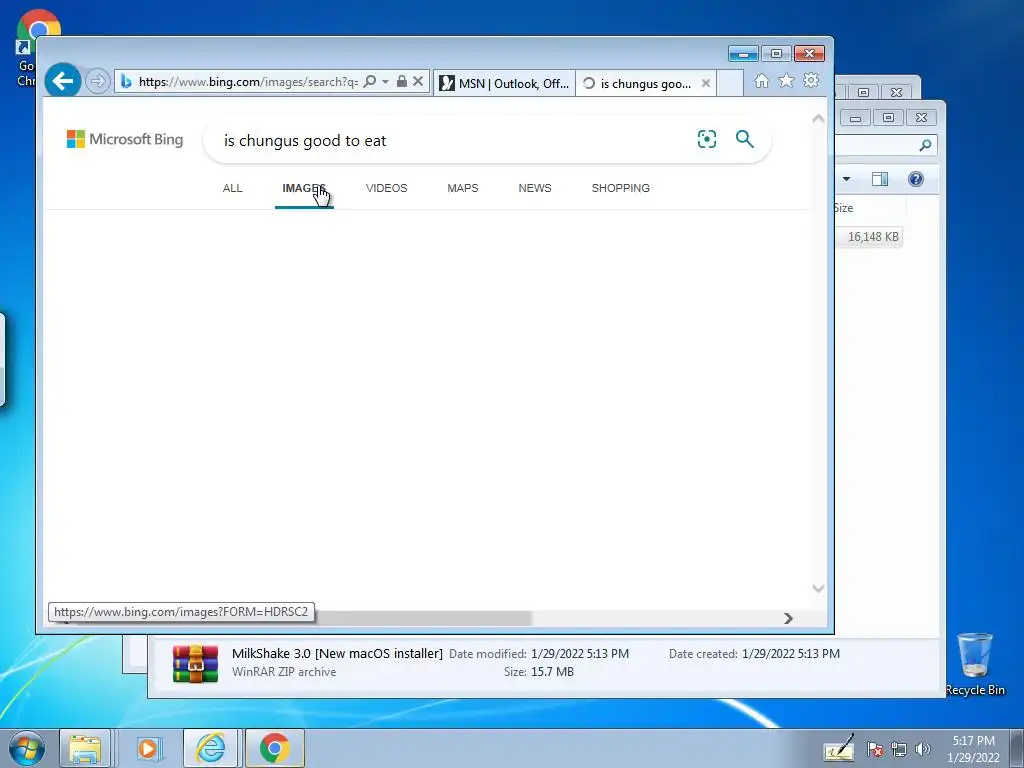
Task: Click Explorer window search magnifier
Action: click(925, 145)
